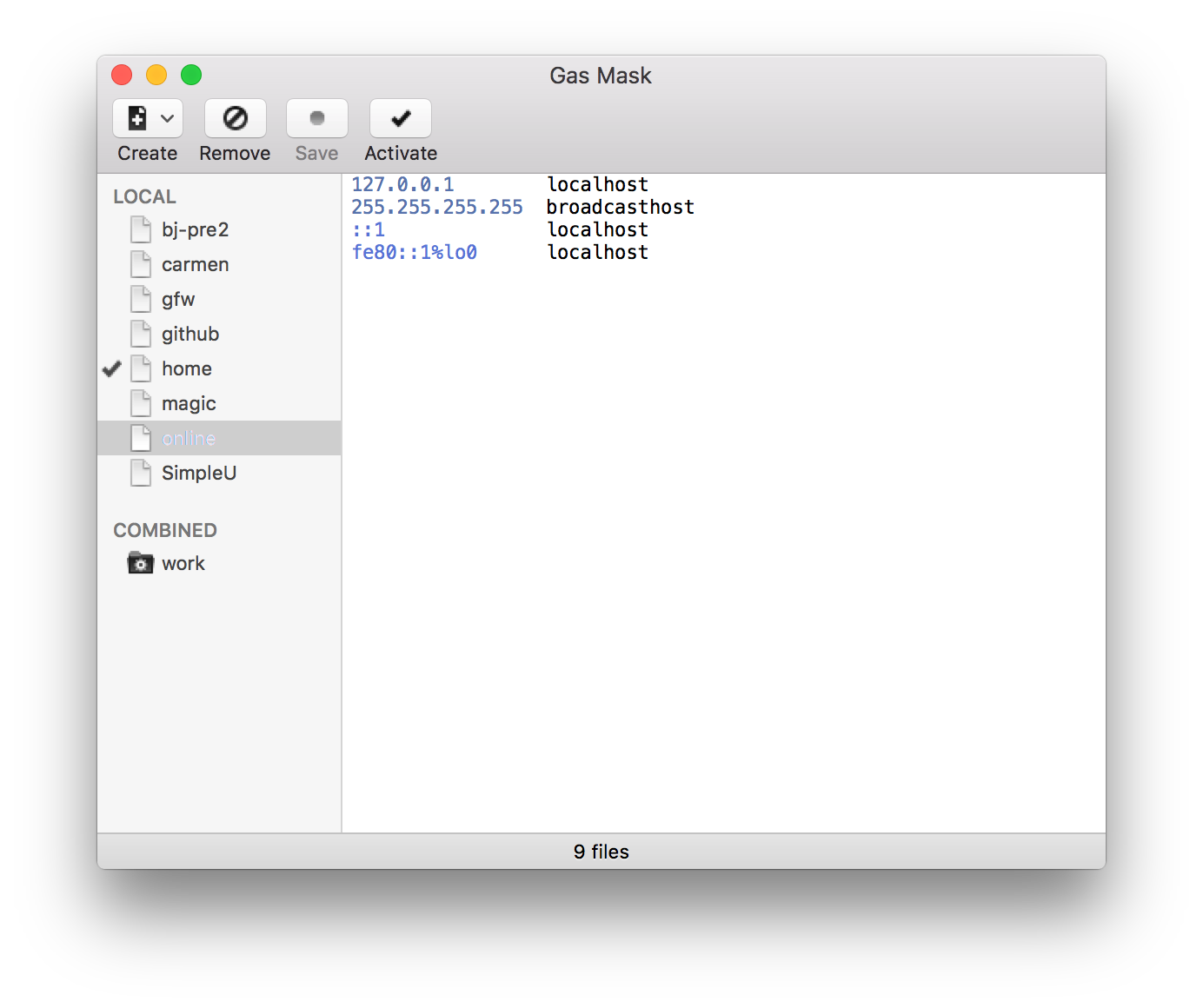Open the bj-pre2 hosts file

tap(219, 229)
